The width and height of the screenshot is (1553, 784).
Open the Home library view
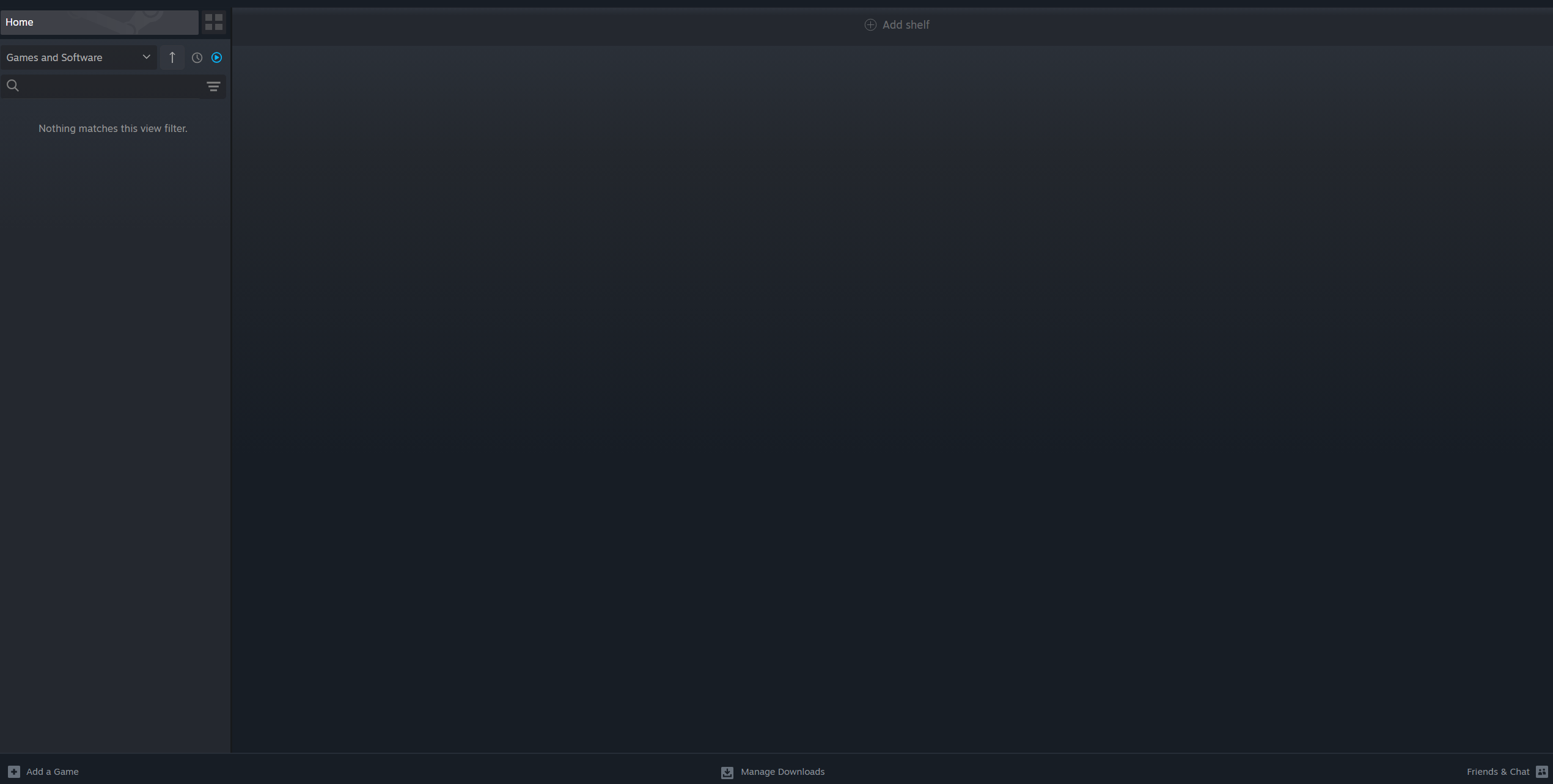click(x=100, y=22)
